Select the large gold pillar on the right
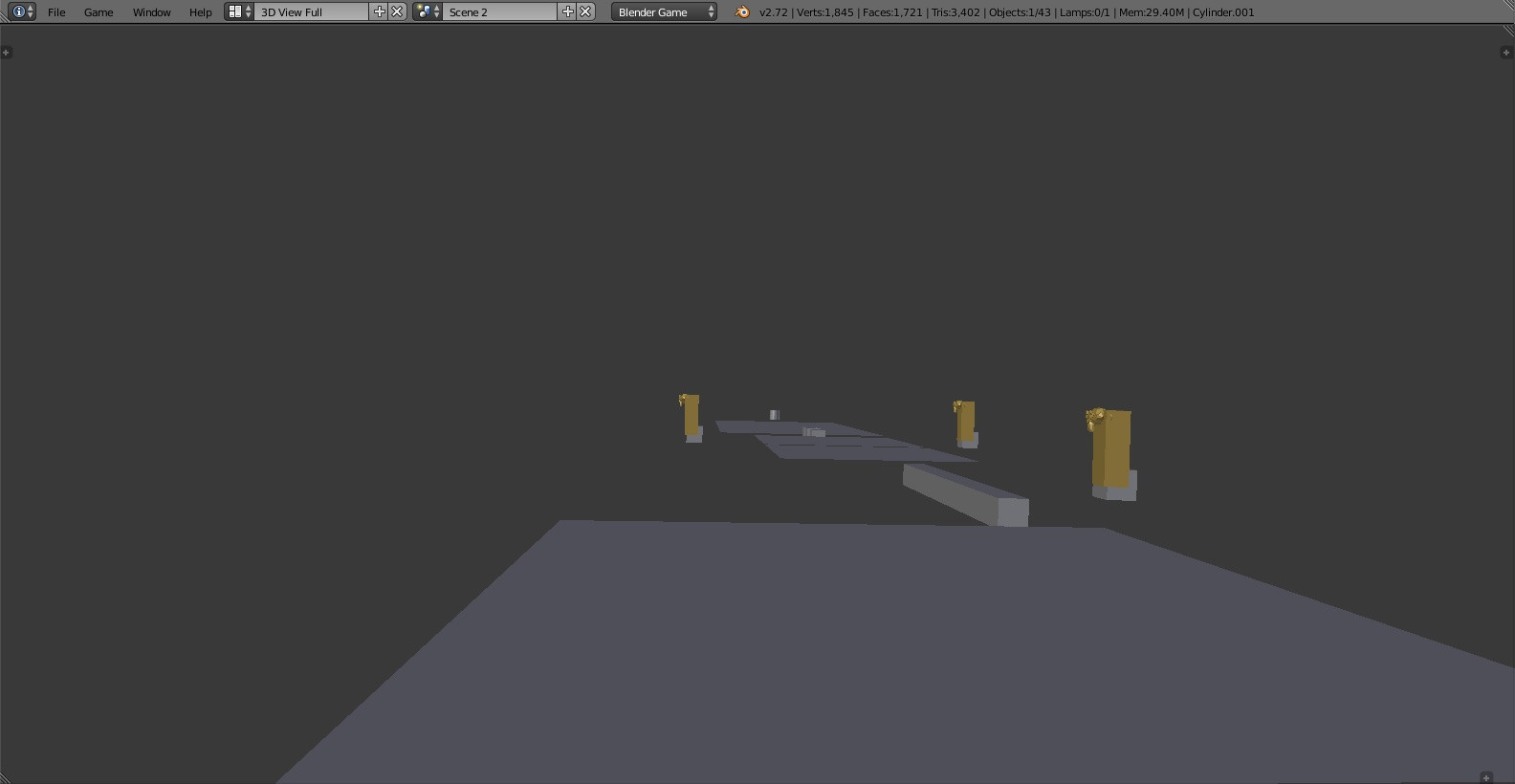The height and width of the screenshot is (784, 1515). 1111,447
